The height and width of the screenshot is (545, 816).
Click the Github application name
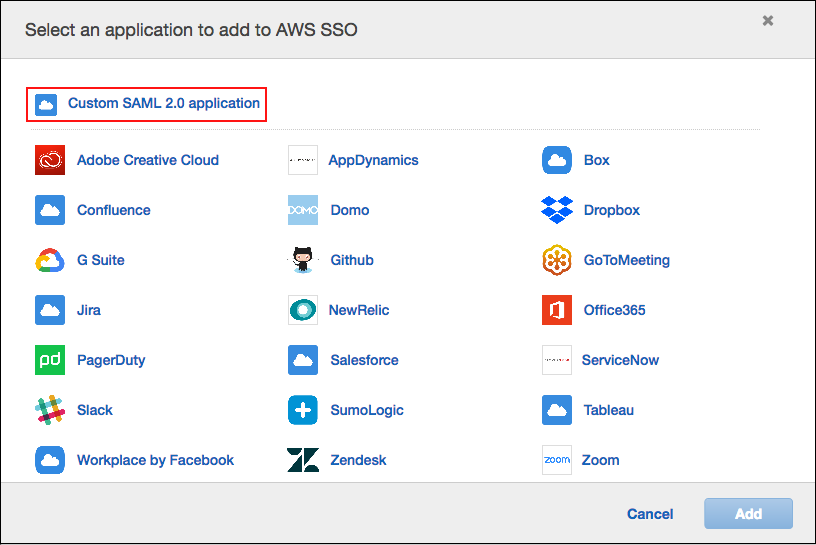tap(352, 260)
